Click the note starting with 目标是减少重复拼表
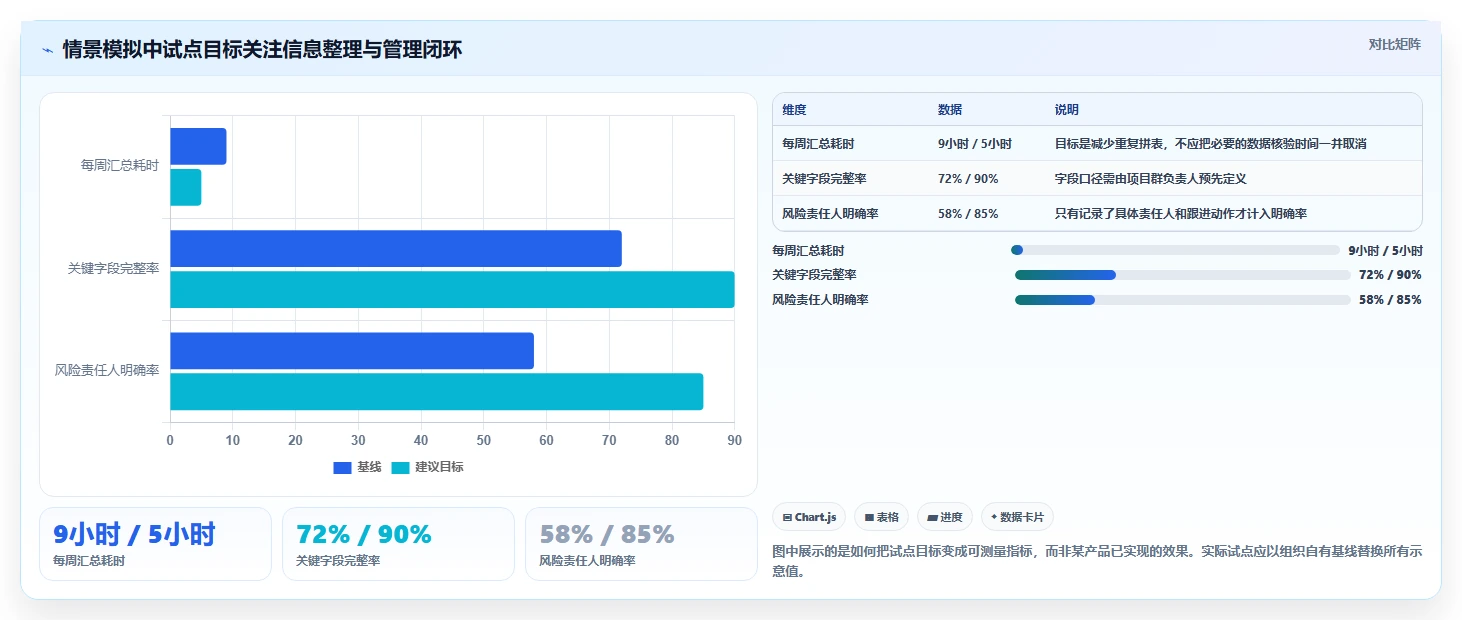Screen dimensions: 1462x620 tap(1211, 144)
